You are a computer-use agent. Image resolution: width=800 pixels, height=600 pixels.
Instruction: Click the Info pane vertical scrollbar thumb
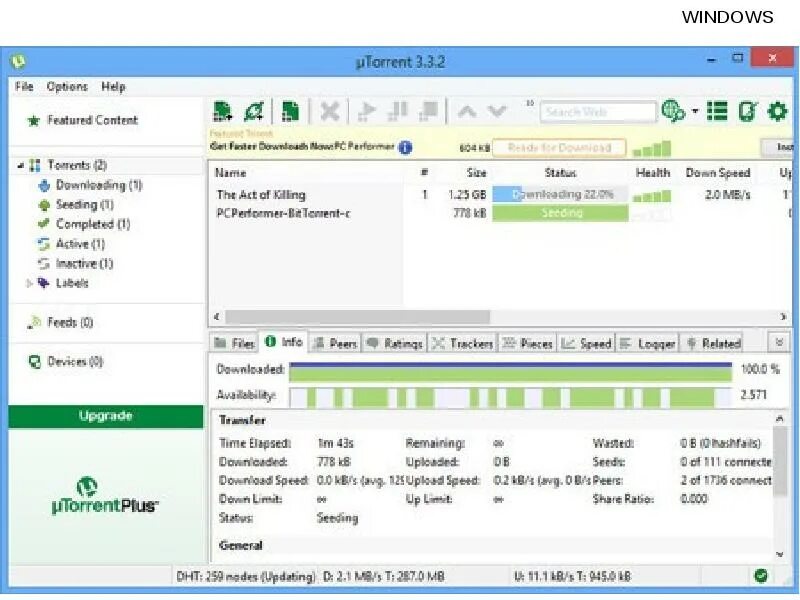(x=780, y=461)
